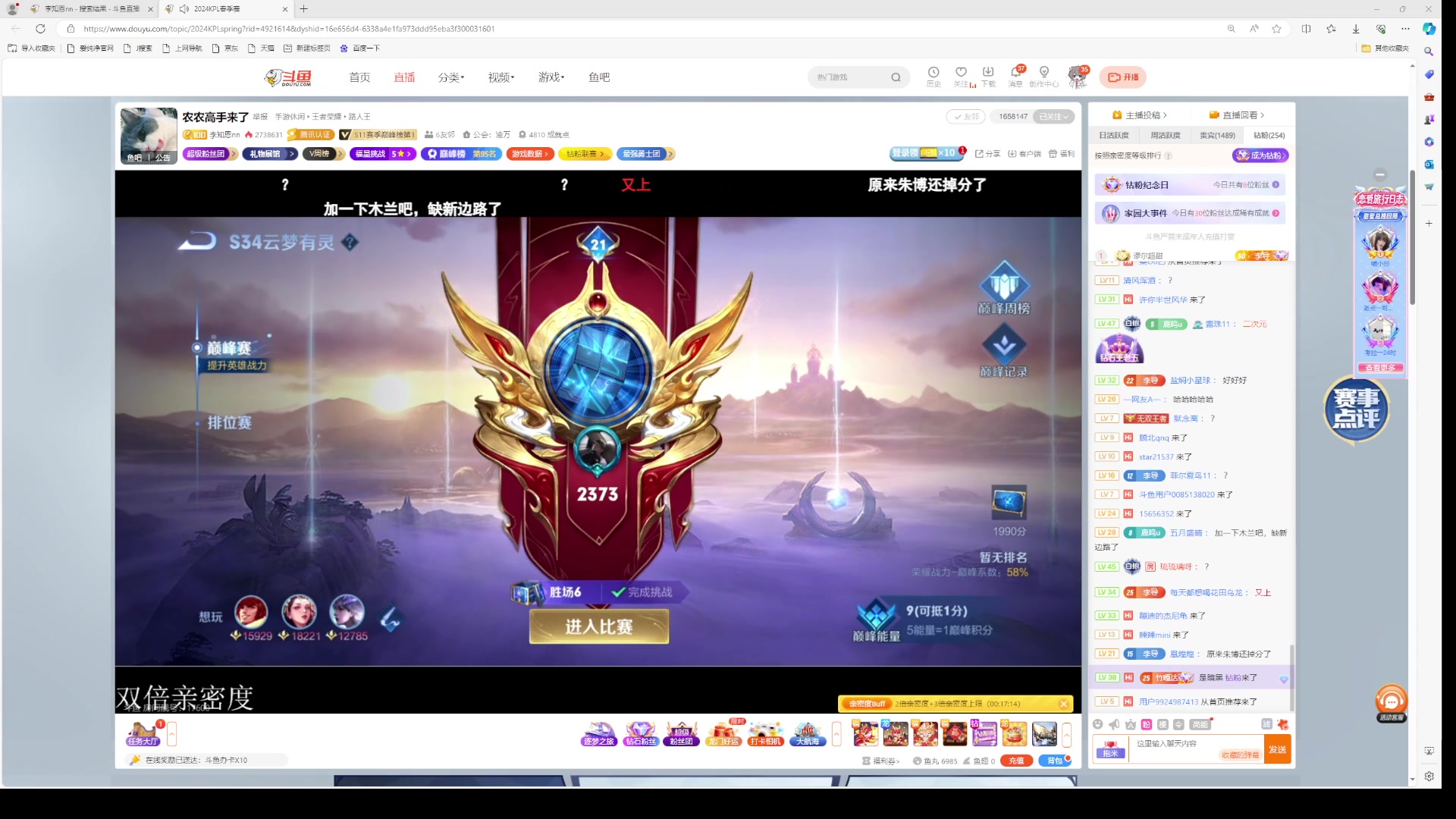Click the 消息 notification bell icon
Image resolution: width=1456 pixels, height=819 pixels.
[1015, 73]
